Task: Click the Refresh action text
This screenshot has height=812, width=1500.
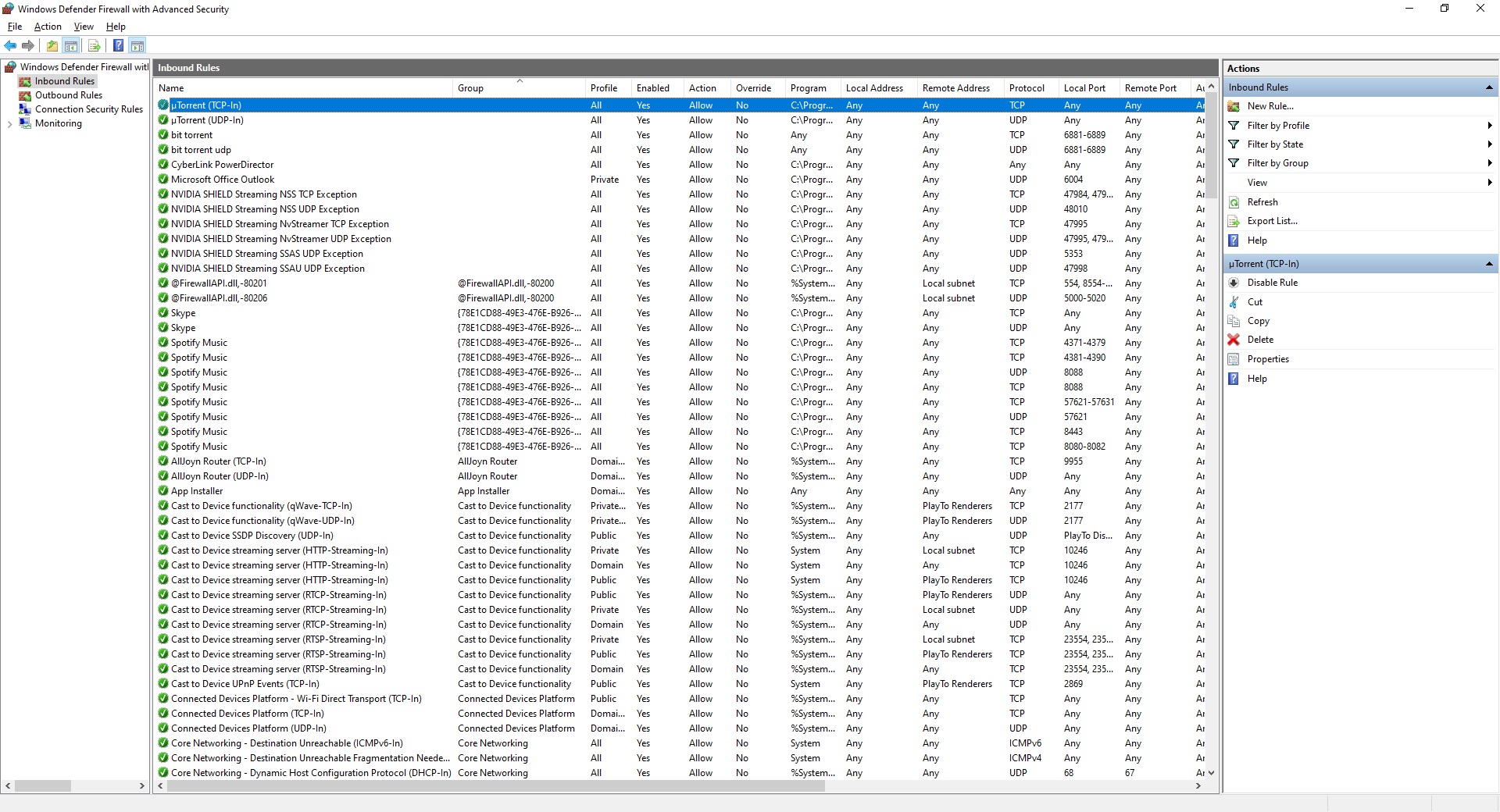Action: point(1262,202)
